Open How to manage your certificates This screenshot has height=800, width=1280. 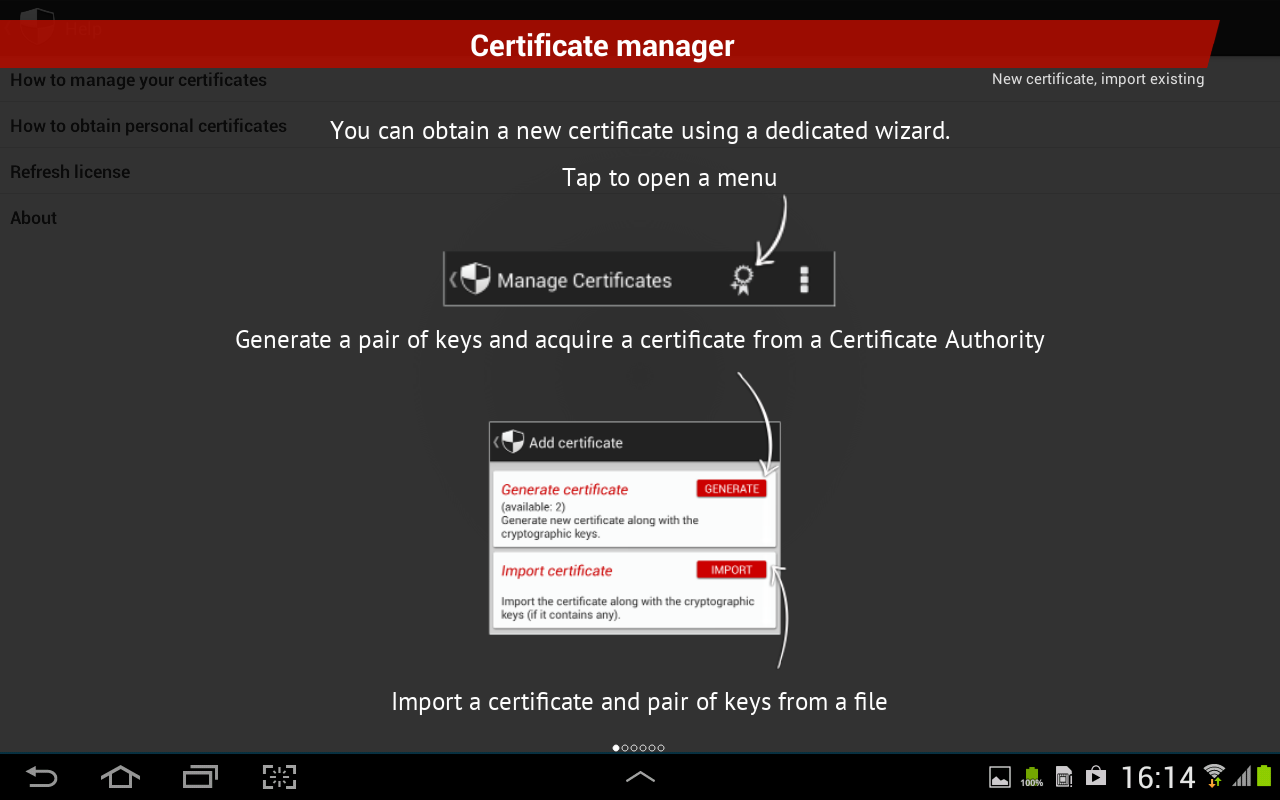(x=138, y=80)
